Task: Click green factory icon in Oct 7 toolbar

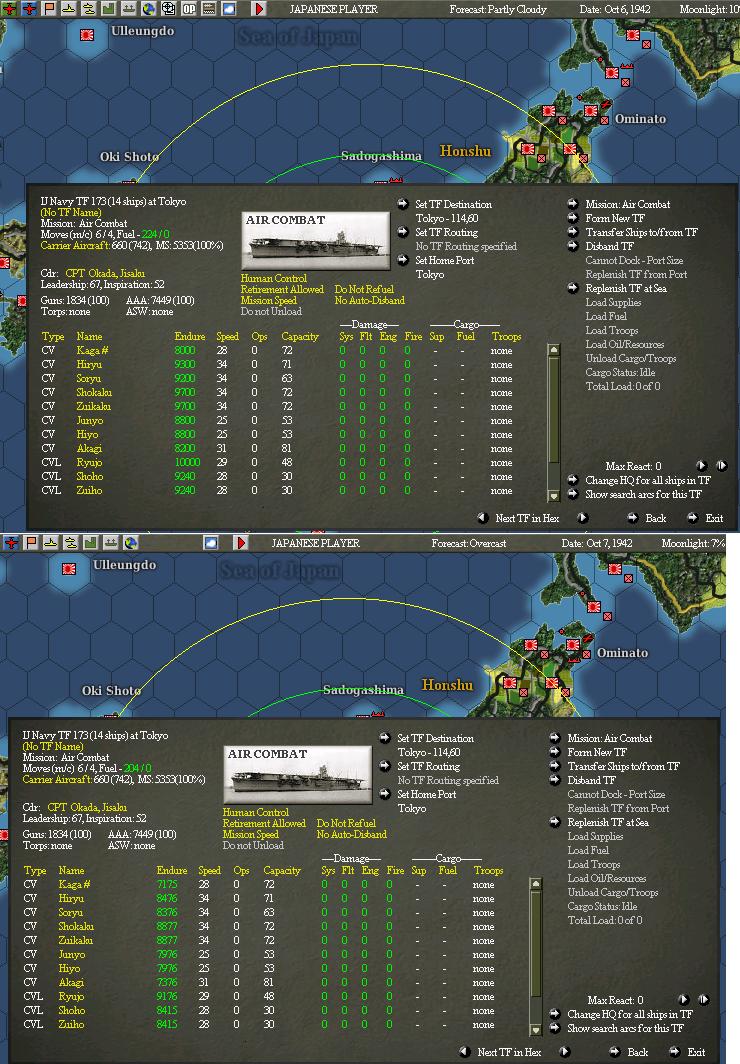Action: click(90, 542)
